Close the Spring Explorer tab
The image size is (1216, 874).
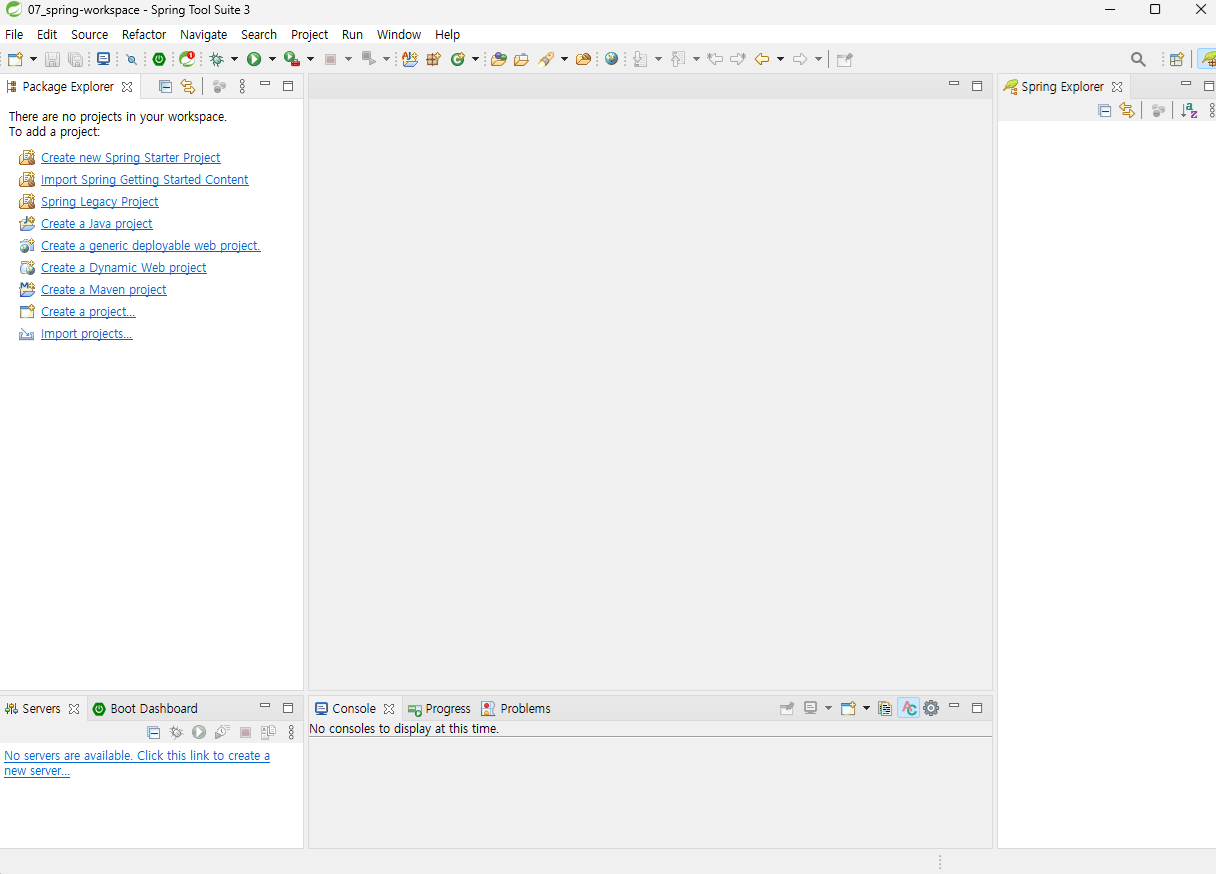pyautogui.click(x=1117, y=87)
